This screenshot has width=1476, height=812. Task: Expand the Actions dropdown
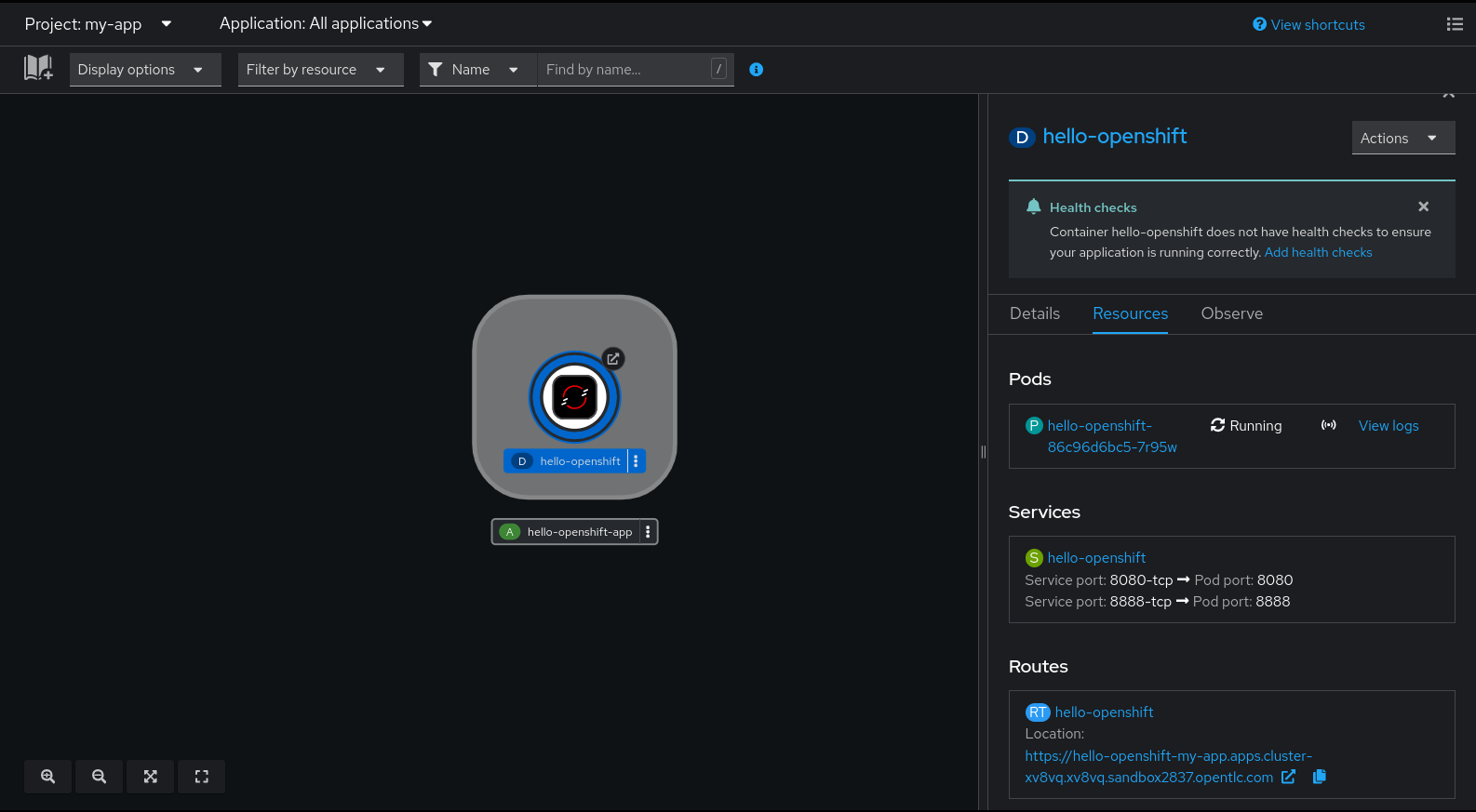[x=1402, y=139]
